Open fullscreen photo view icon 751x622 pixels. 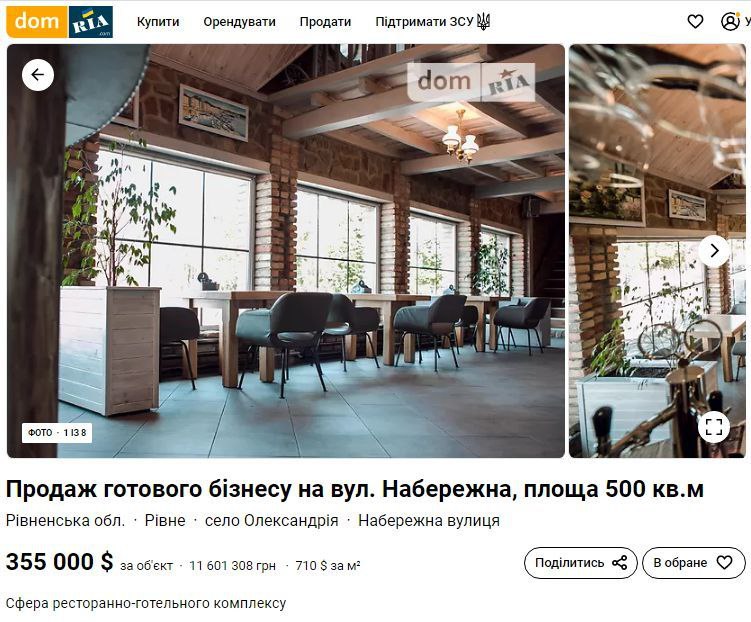714,427
